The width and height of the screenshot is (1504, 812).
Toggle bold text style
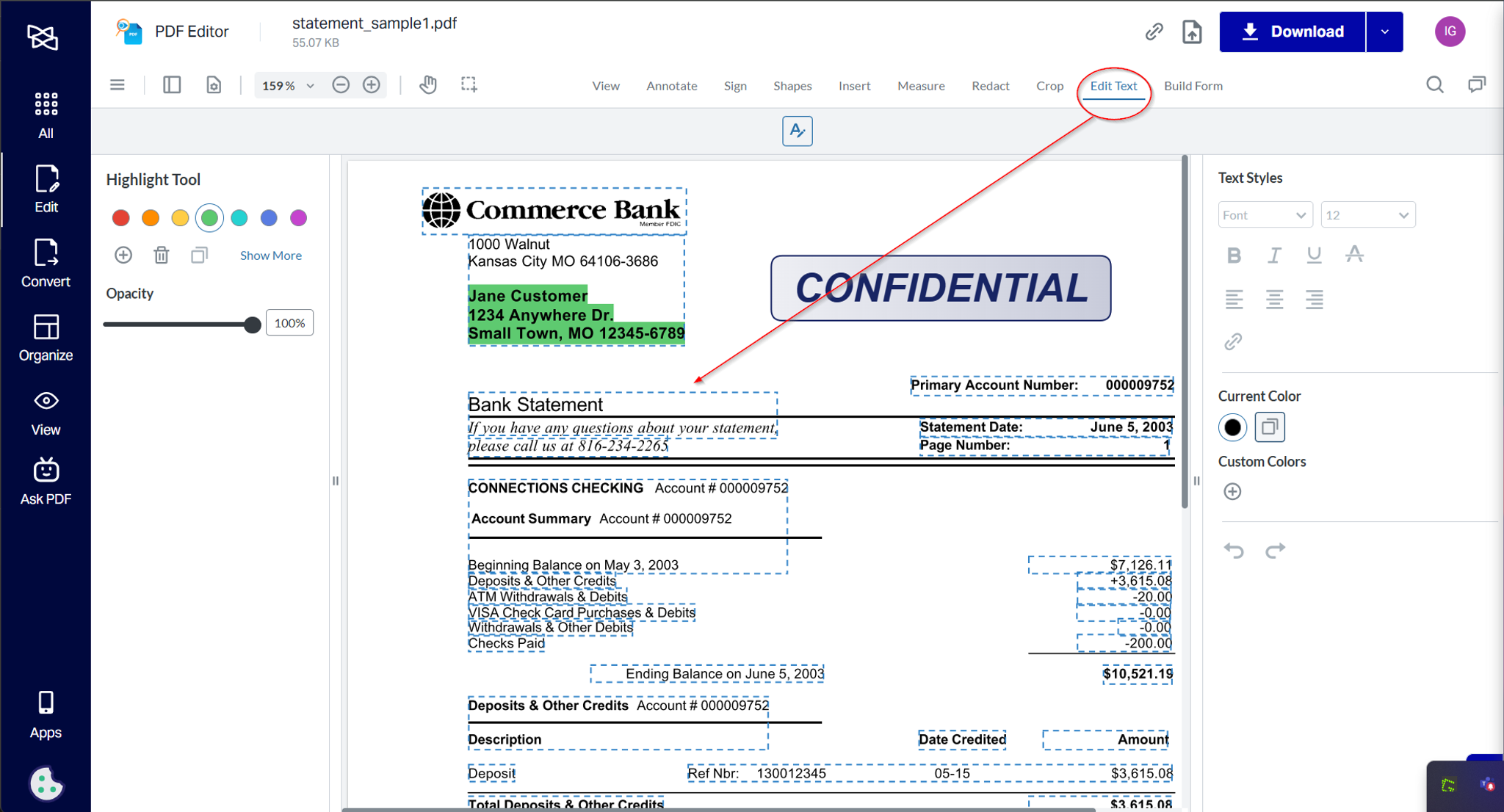[x=1234, y=255]
